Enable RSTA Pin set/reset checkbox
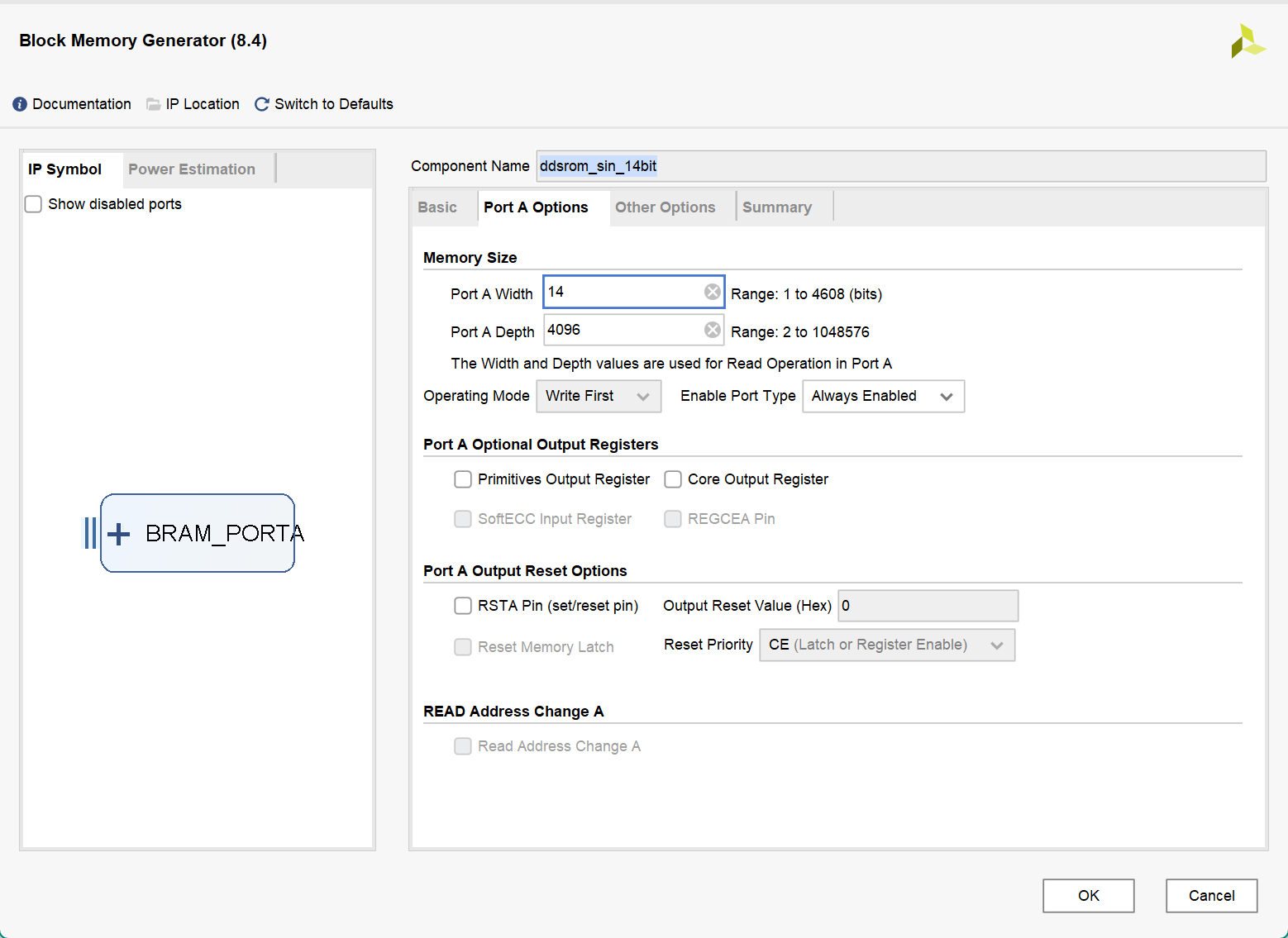This screenshot has width=1288, height=938. click(463, 606)
